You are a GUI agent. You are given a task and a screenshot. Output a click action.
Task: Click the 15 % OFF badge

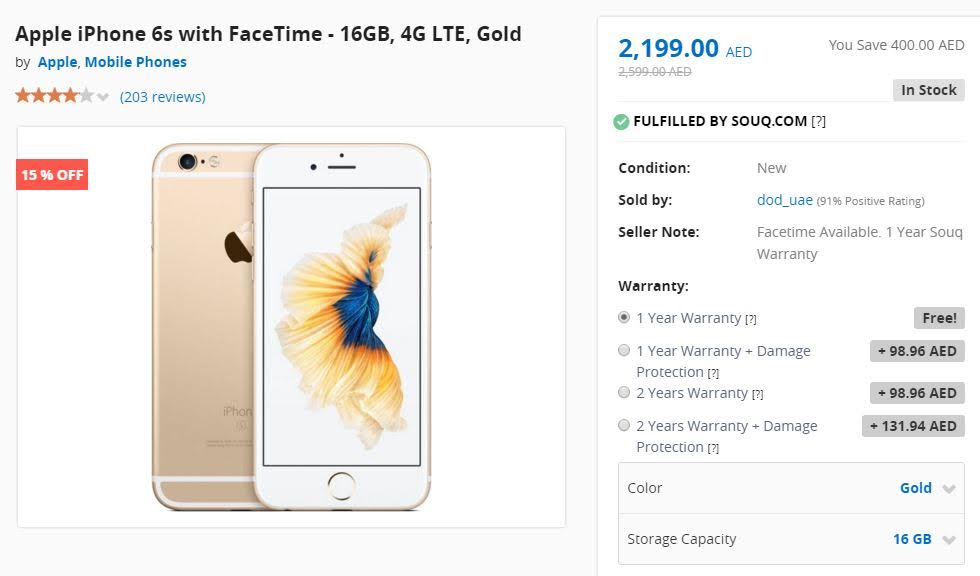[52, 175]
